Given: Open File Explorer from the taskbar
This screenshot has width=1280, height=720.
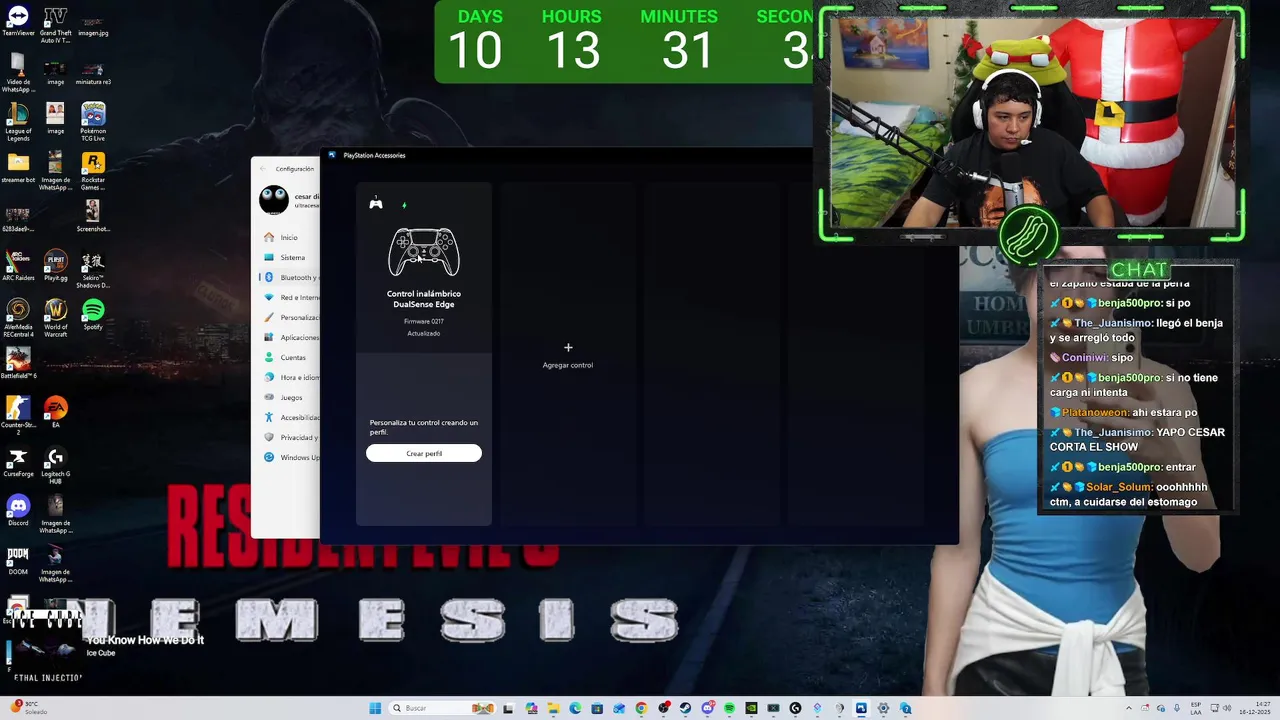Looking at the screenshot, I should pos(553,708).
